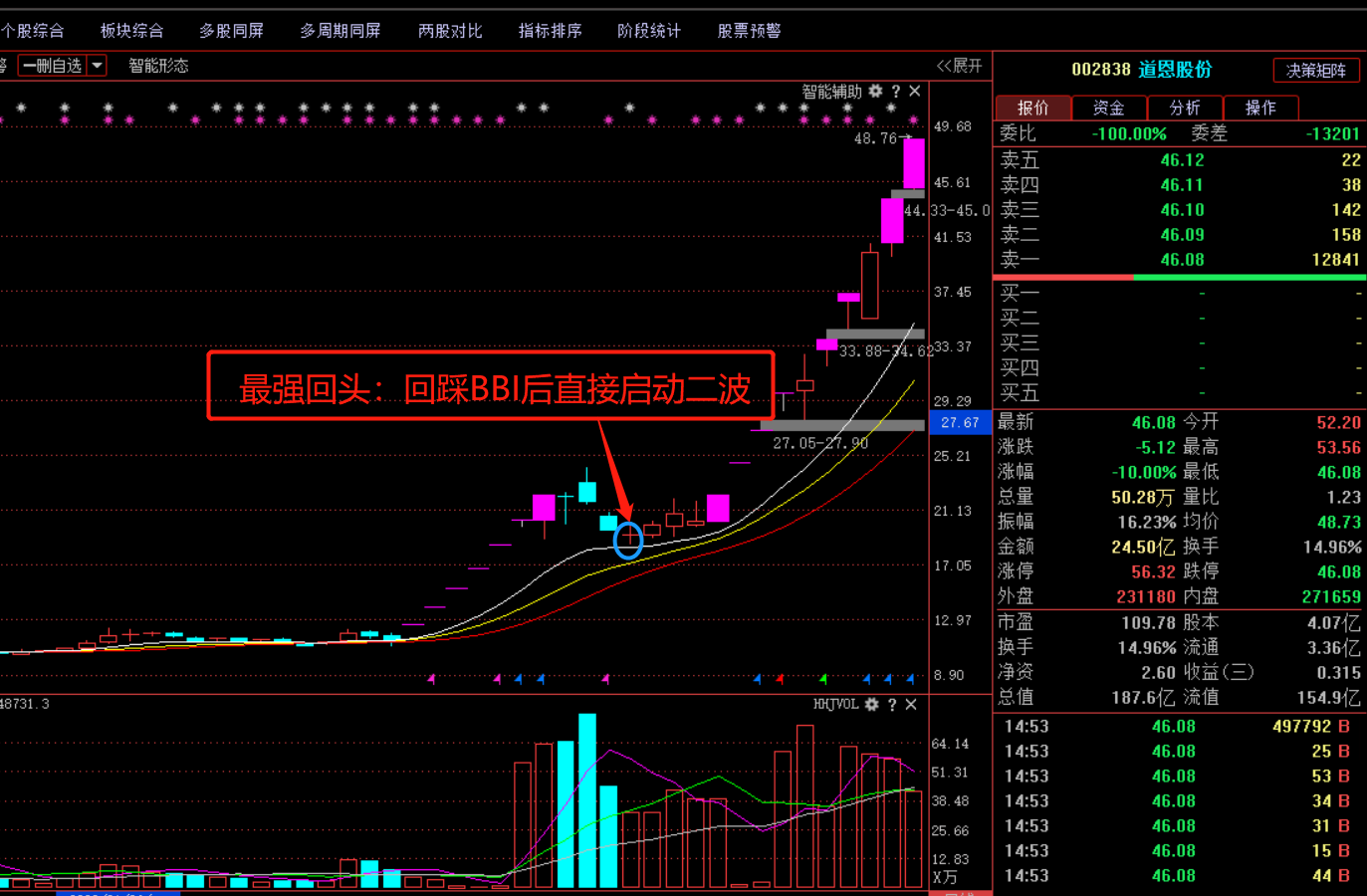The height and width of the screenshot is (896, 1367).
Task: Click 卖一 price 46.08
Action: click(x=1182, y=260)
